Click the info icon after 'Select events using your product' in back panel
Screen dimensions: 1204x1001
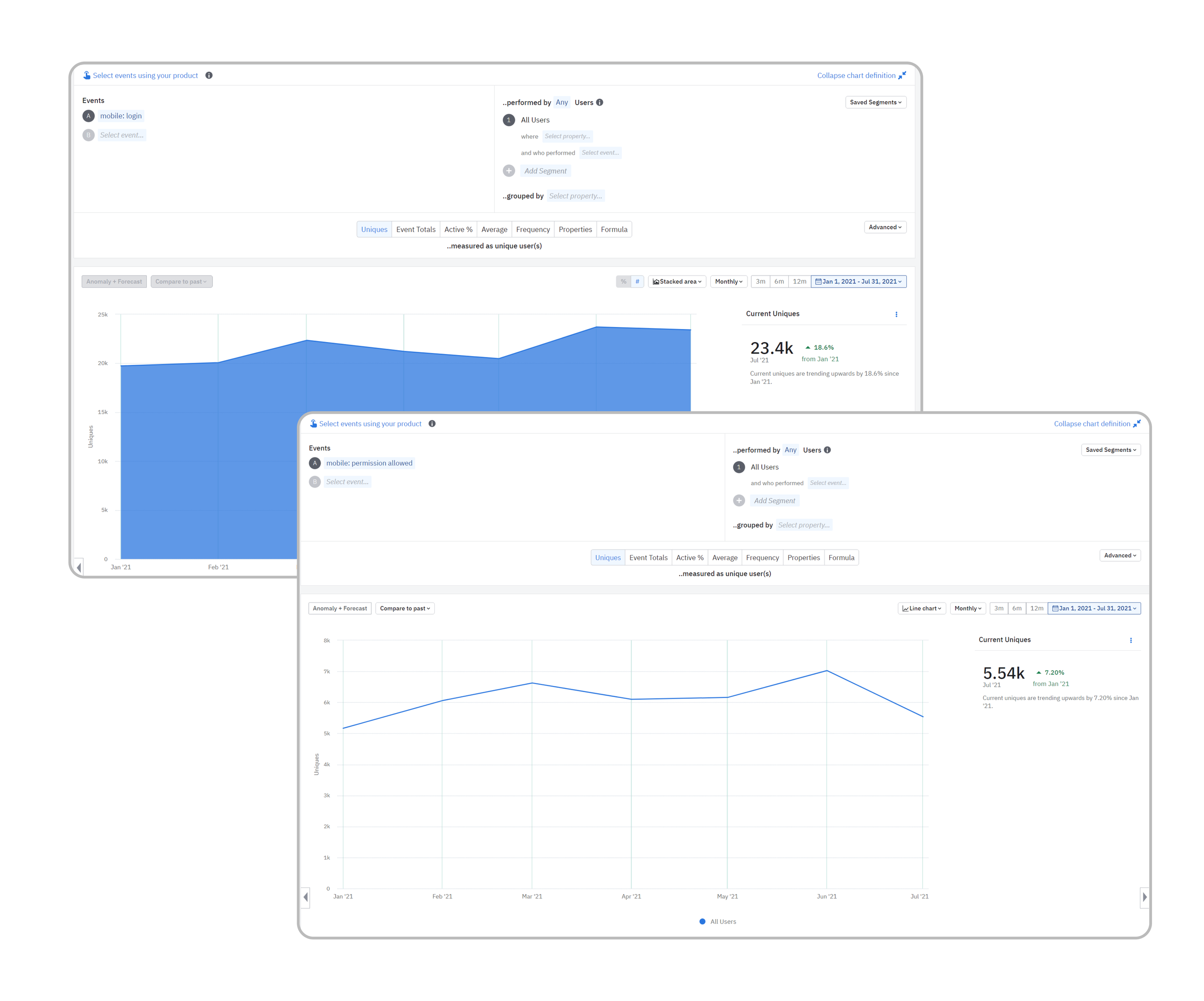[x=209, y=75]
